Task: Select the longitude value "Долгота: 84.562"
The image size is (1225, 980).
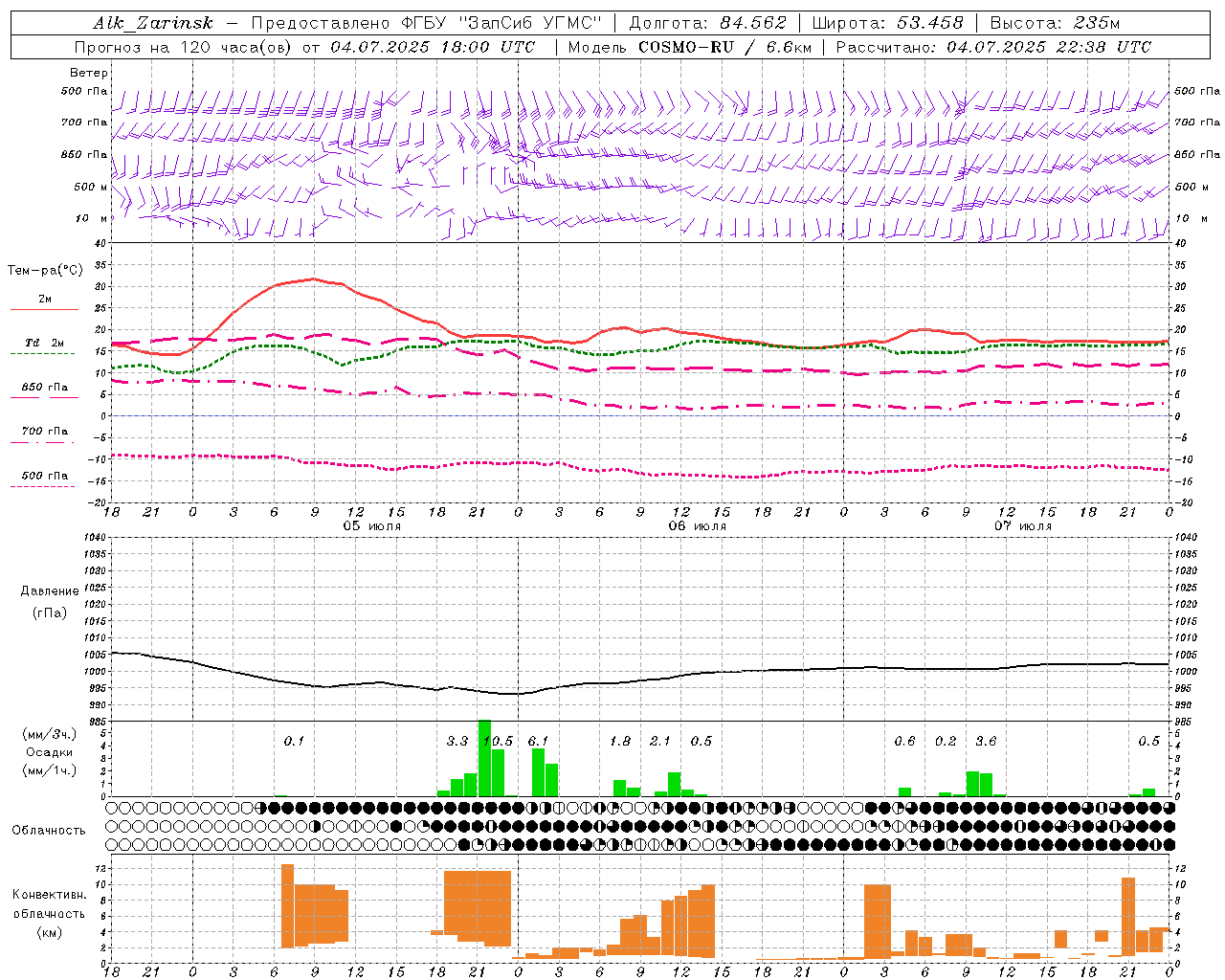Action: click(x=707, y=23)
